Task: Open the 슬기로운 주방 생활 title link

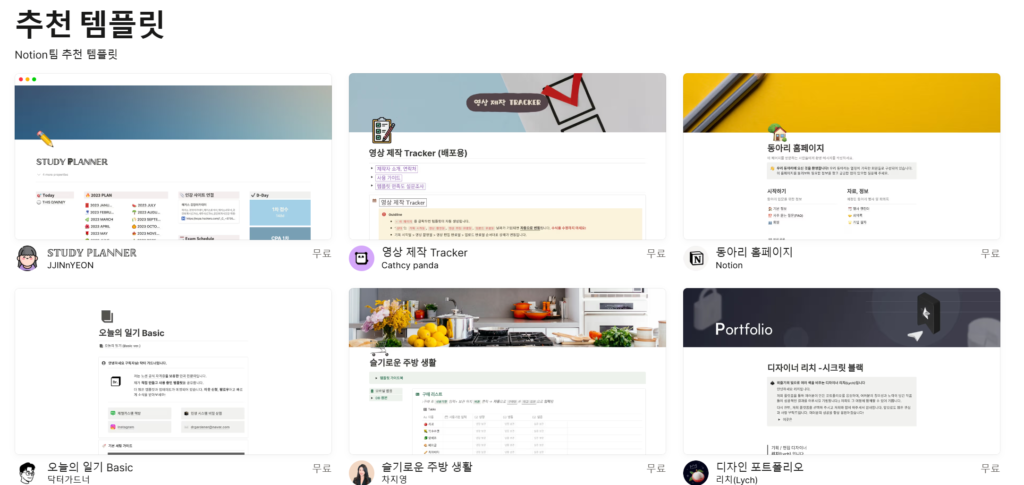Action: tap(426, 467)
